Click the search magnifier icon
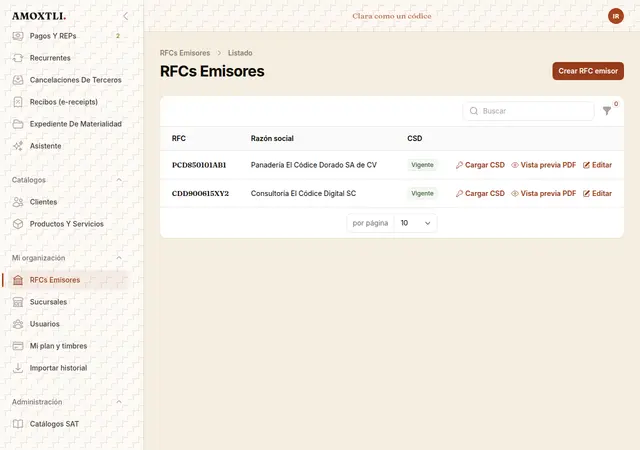Screen dimensions: 640x450 474,111
